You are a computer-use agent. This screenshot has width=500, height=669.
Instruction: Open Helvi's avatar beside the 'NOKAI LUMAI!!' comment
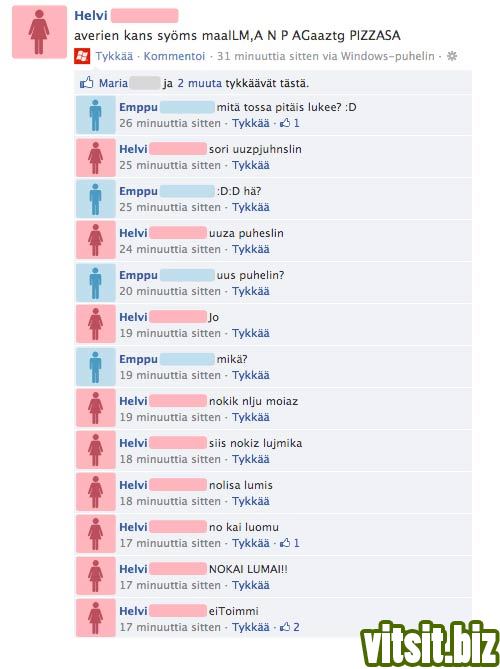[96, 577]
